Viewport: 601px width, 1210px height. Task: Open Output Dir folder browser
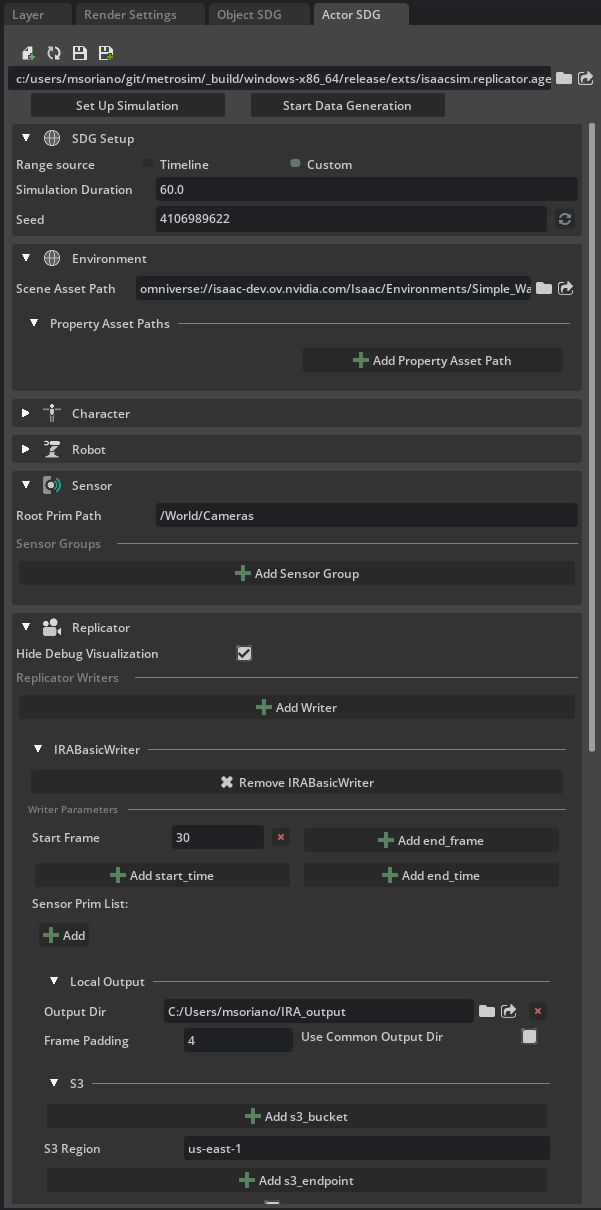click(486, 1011)
